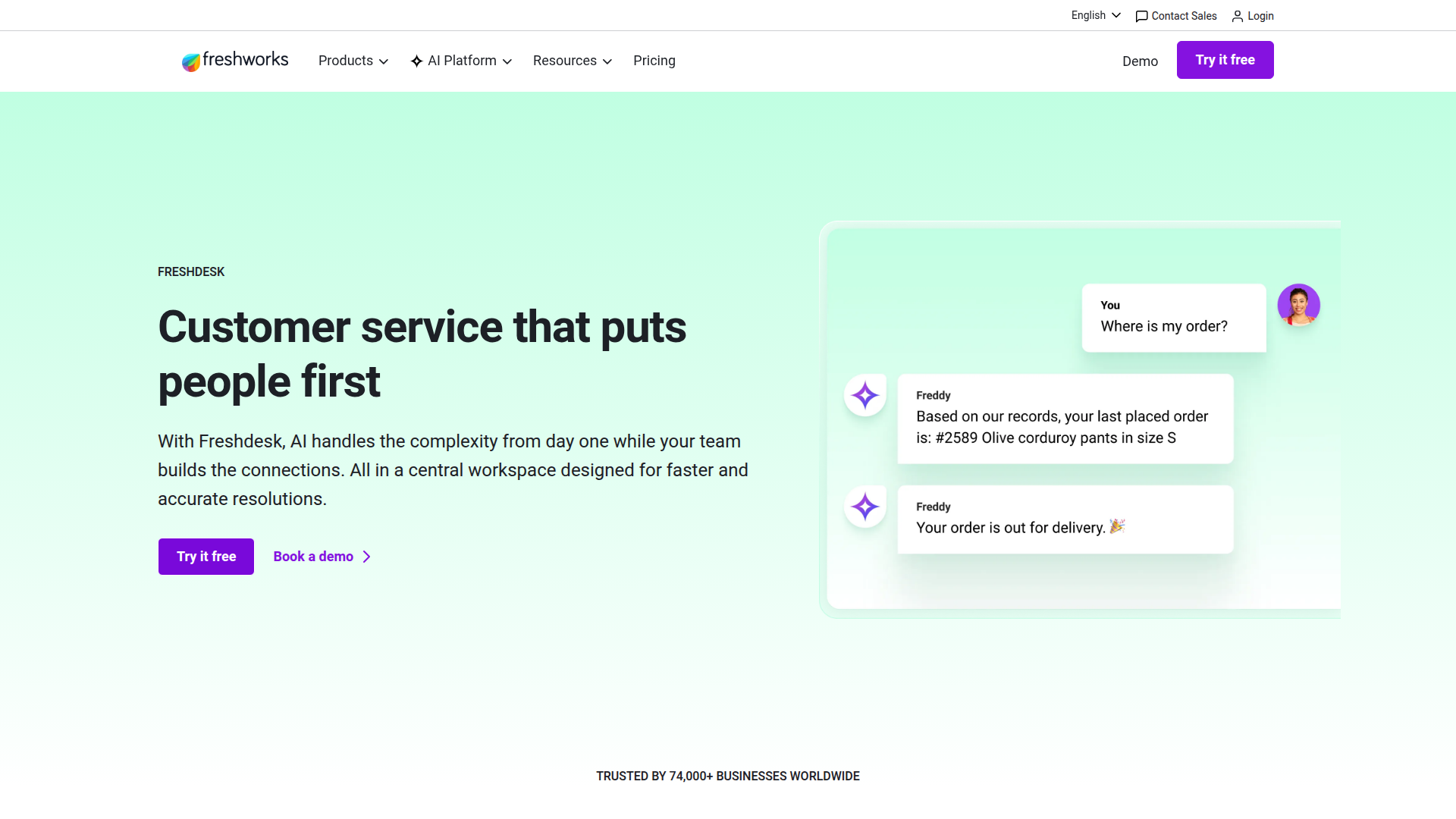This screenshot has width=1456, height=819.
Task: Open the English language dropdown
Action: [x=1096, y=15]
